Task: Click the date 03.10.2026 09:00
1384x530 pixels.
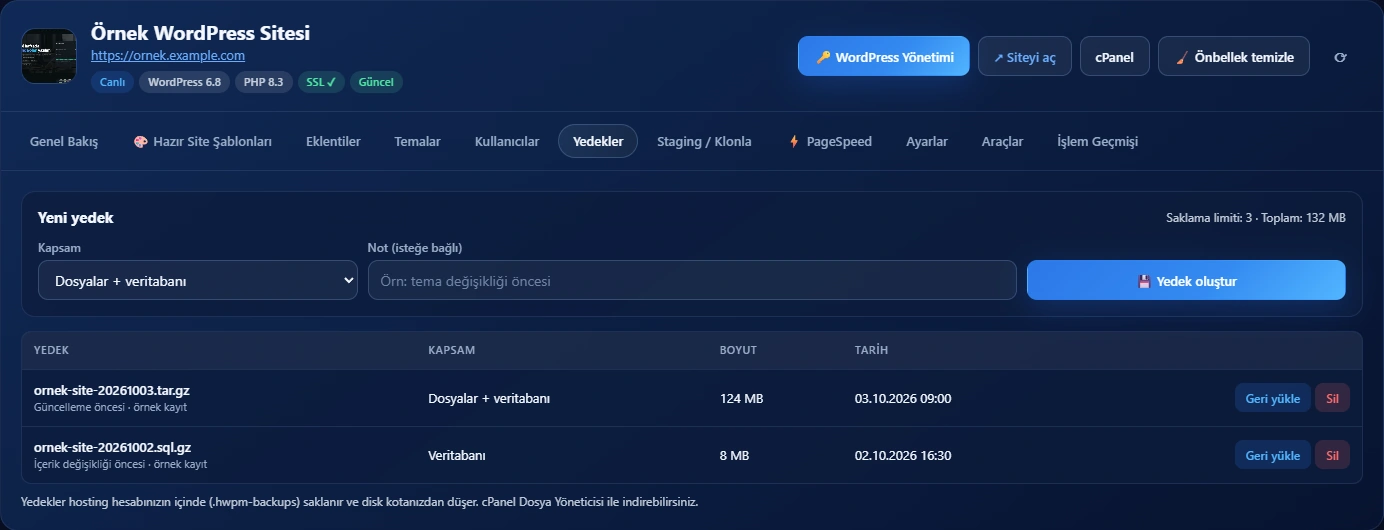Action: coord(903,398)
